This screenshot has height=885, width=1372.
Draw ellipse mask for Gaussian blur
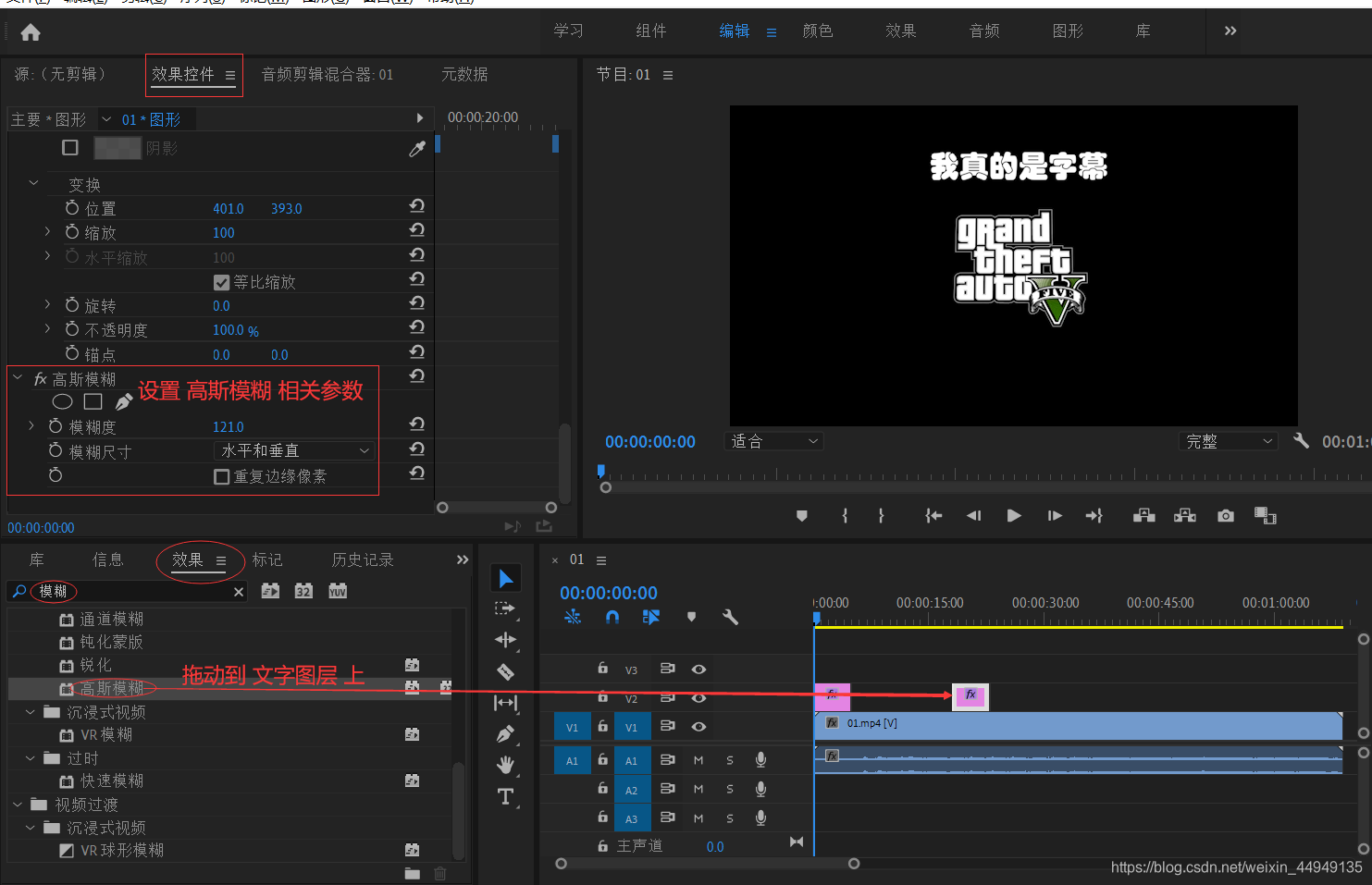click(62, 402)
